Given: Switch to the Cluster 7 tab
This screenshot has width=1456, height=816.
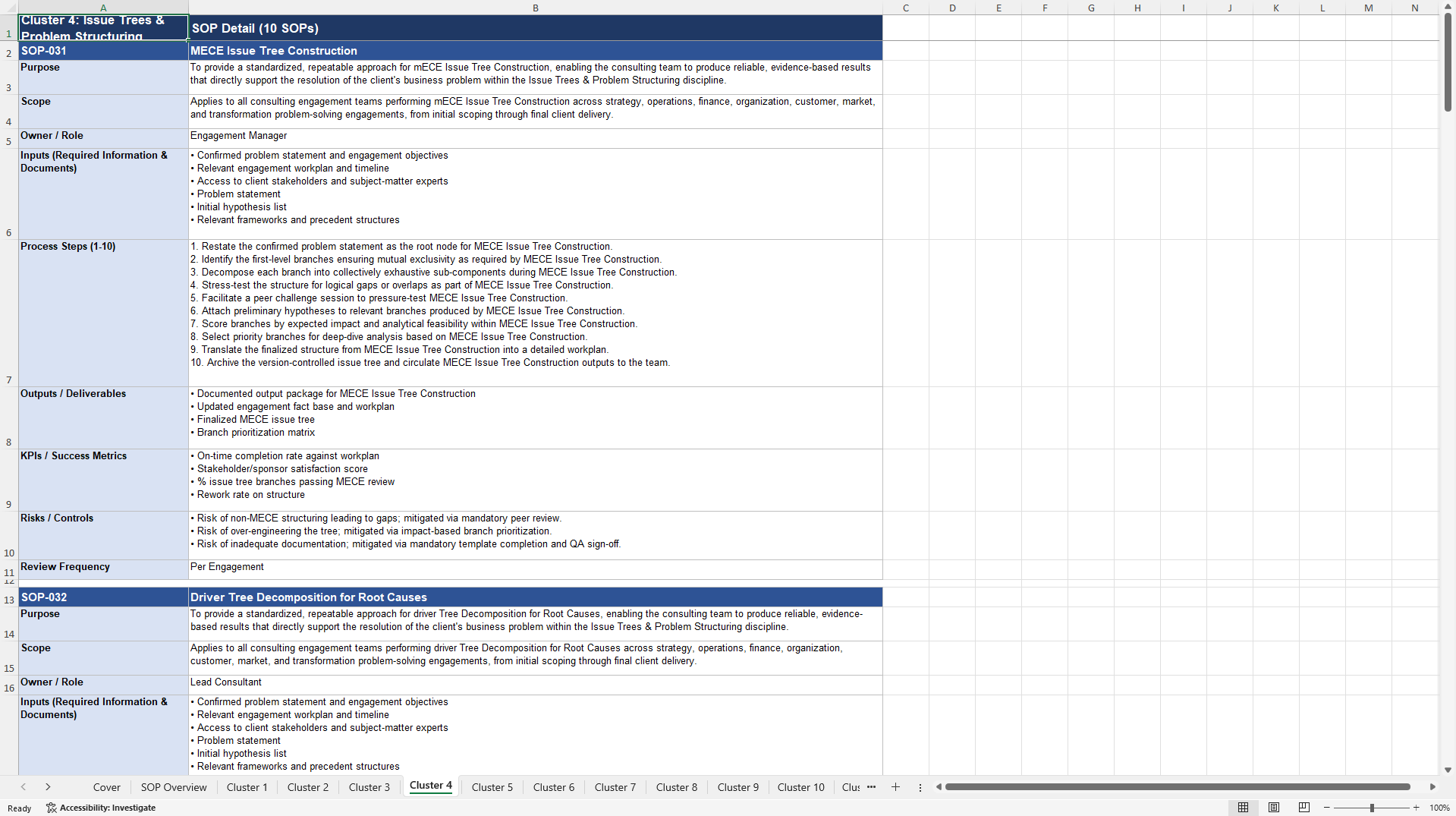Looking at the screenshot, I should [615, 787].
